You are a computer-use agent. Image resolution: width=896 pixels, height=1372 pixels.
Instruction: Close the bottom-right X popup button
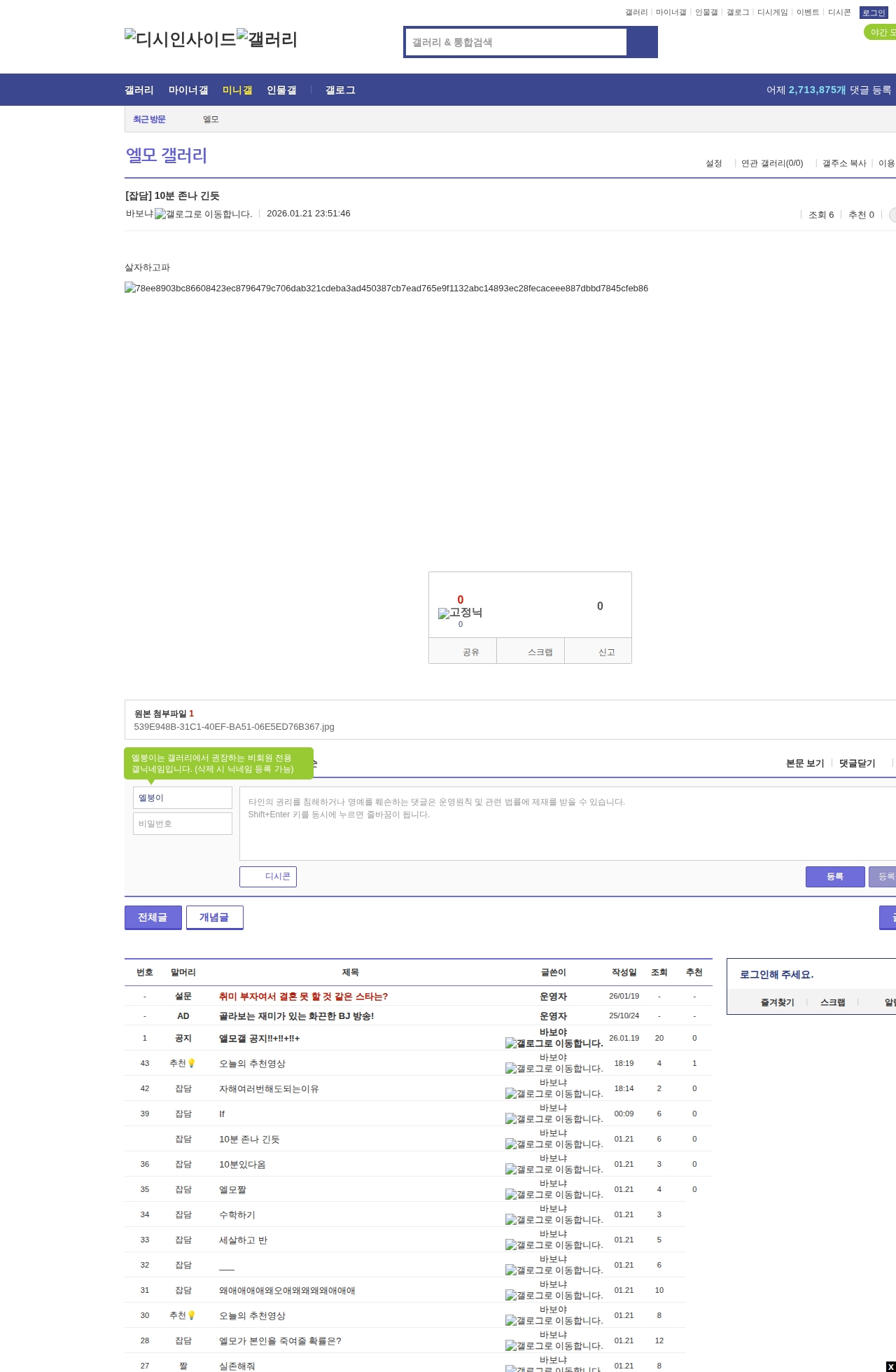(x=890, y=1366)
